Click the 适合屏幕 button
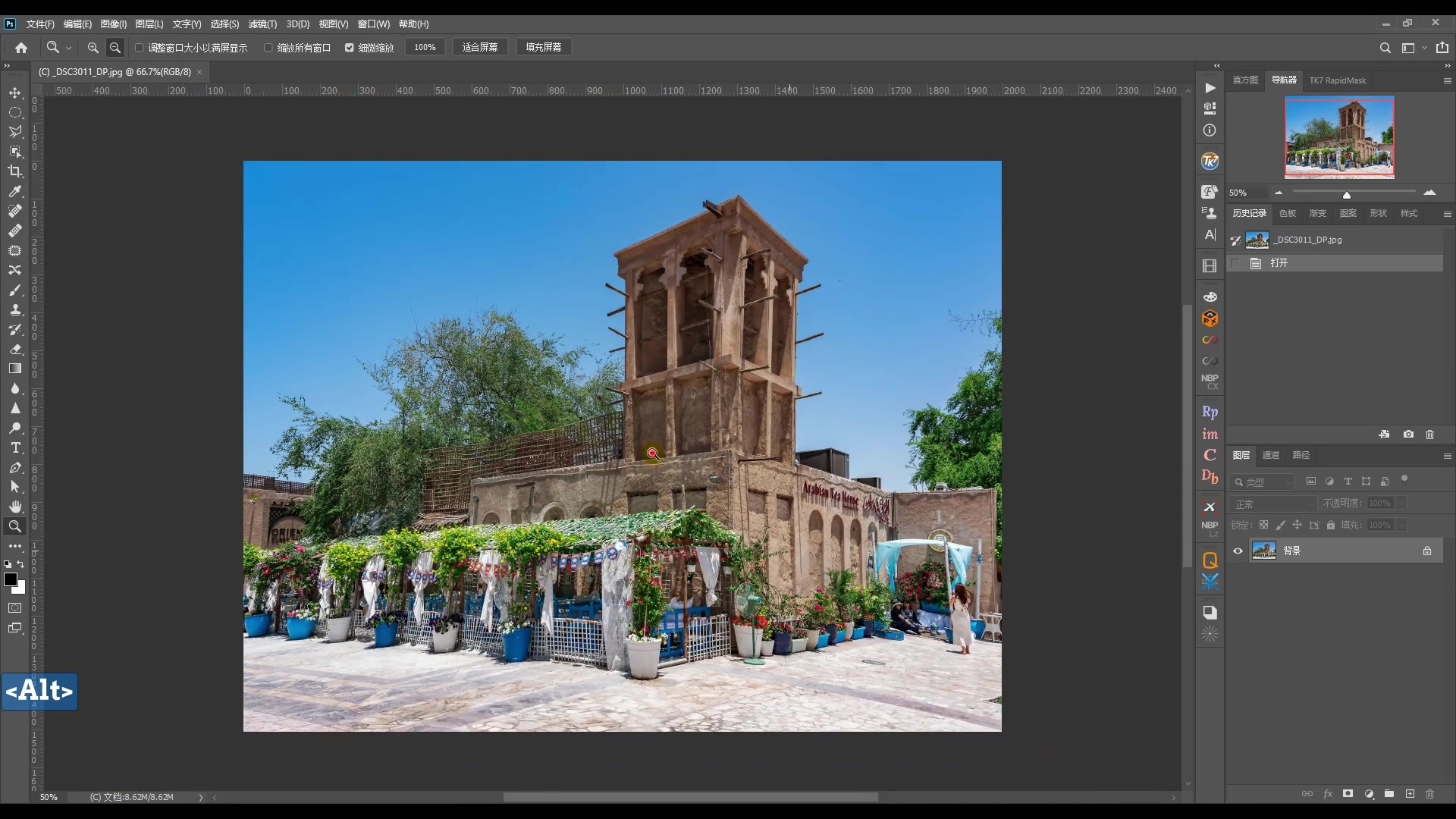The image size is (1456, 819). coord(480,47)
